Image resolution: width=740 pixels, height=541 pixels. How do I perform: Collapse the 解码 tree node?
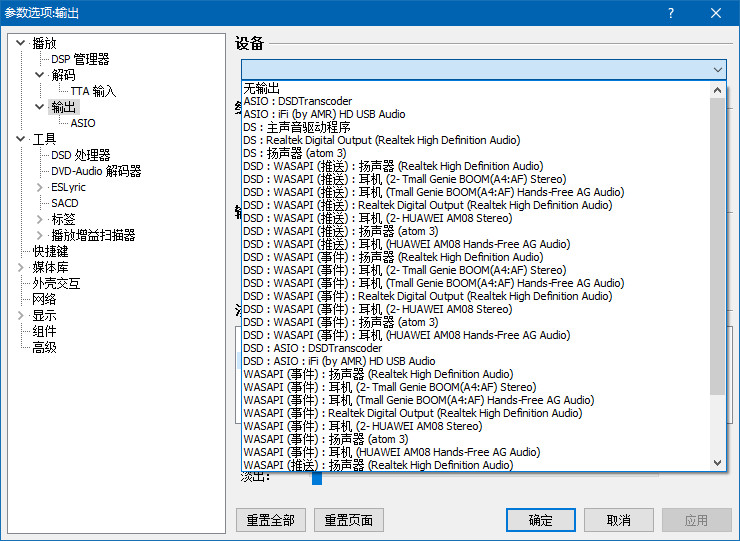40,75
